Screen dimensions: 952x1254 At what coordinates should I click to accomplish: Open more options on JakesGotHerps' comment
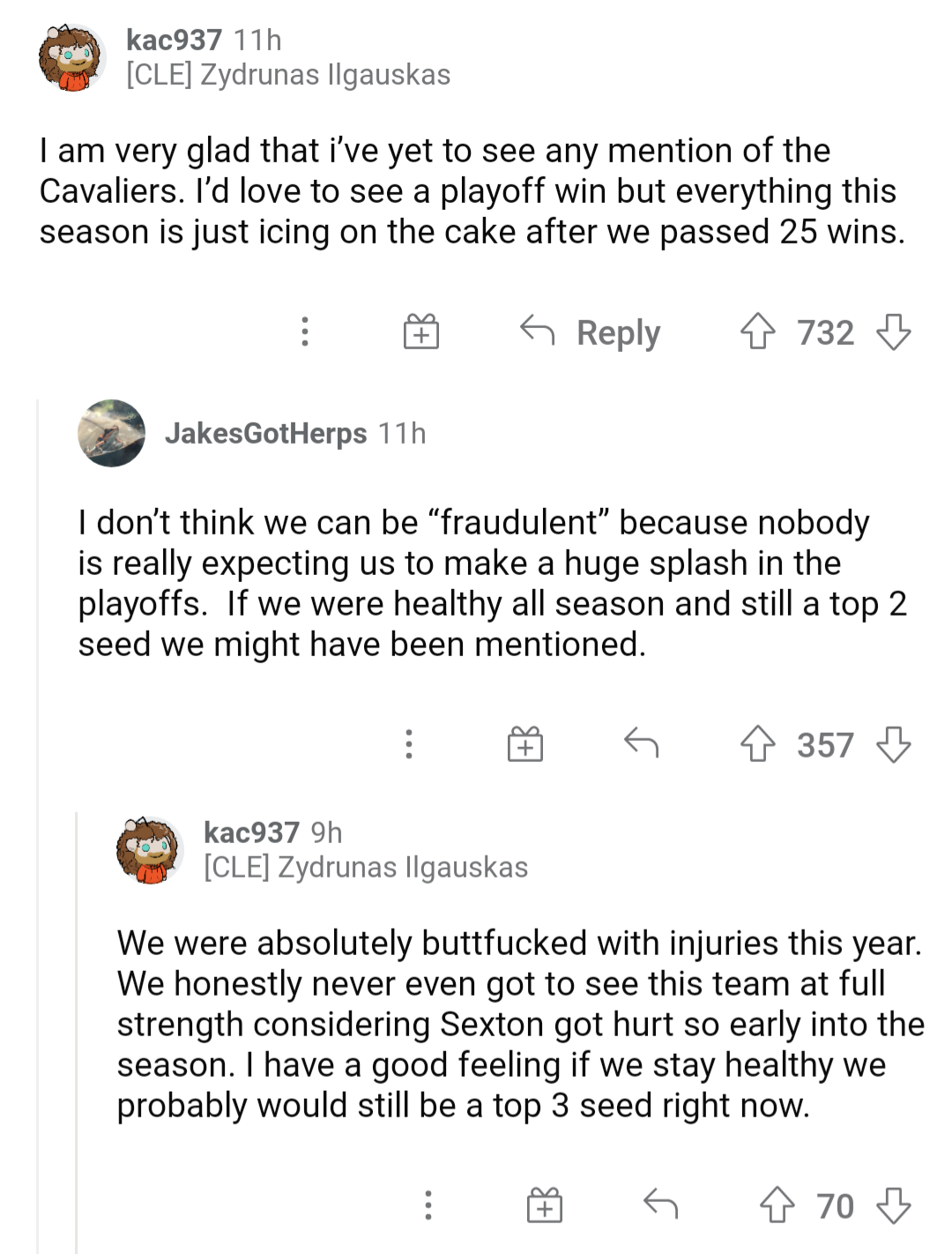click(x=409, y=744)
